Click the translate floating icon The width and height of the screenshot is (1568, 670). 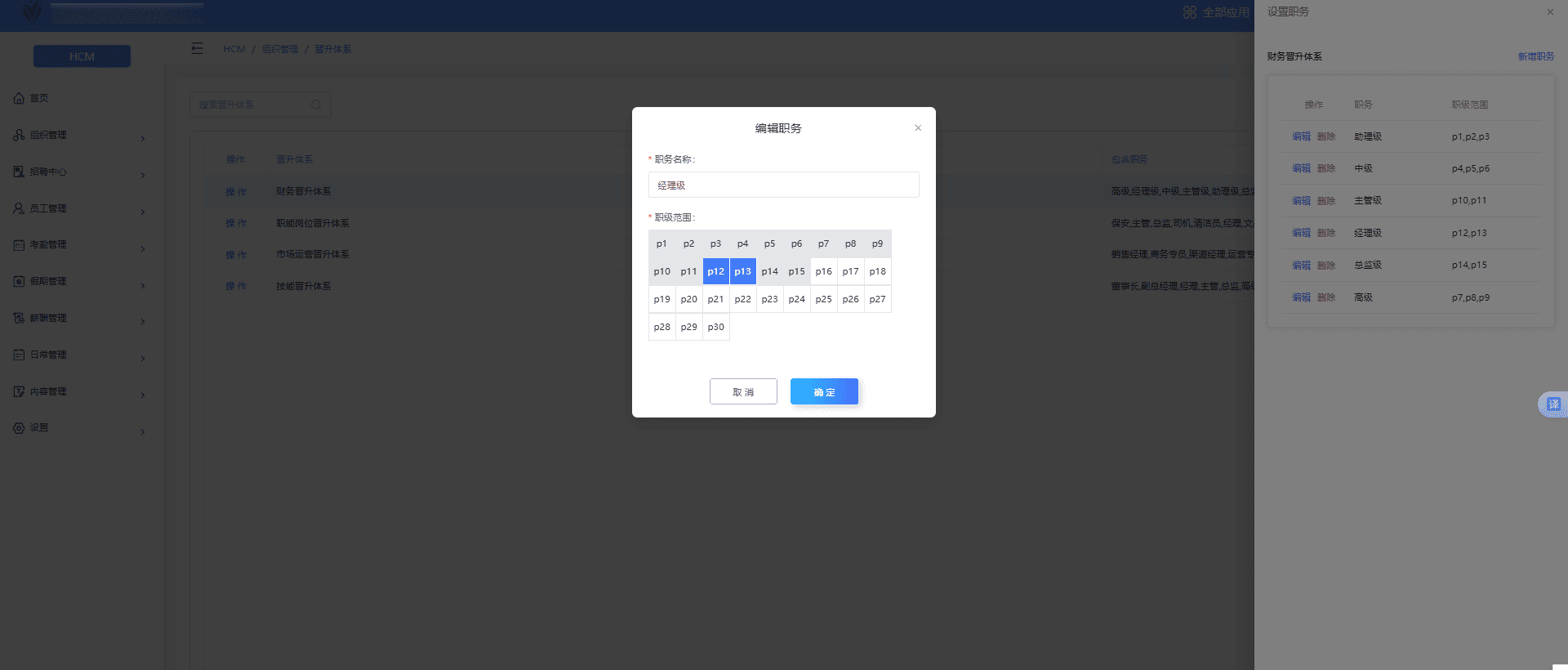click(x=1552, y=404)
